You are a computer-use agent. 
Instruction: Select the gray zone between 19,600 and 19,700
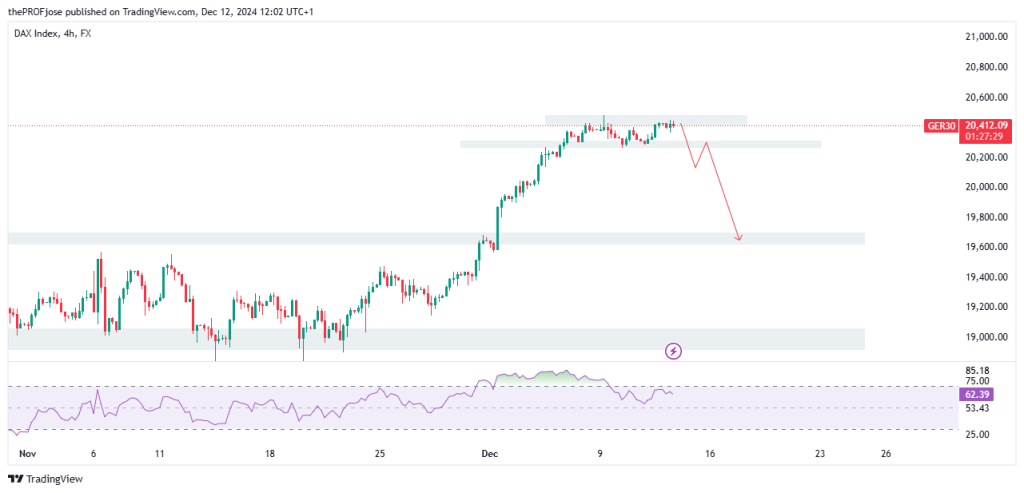(x=436, y=238)
